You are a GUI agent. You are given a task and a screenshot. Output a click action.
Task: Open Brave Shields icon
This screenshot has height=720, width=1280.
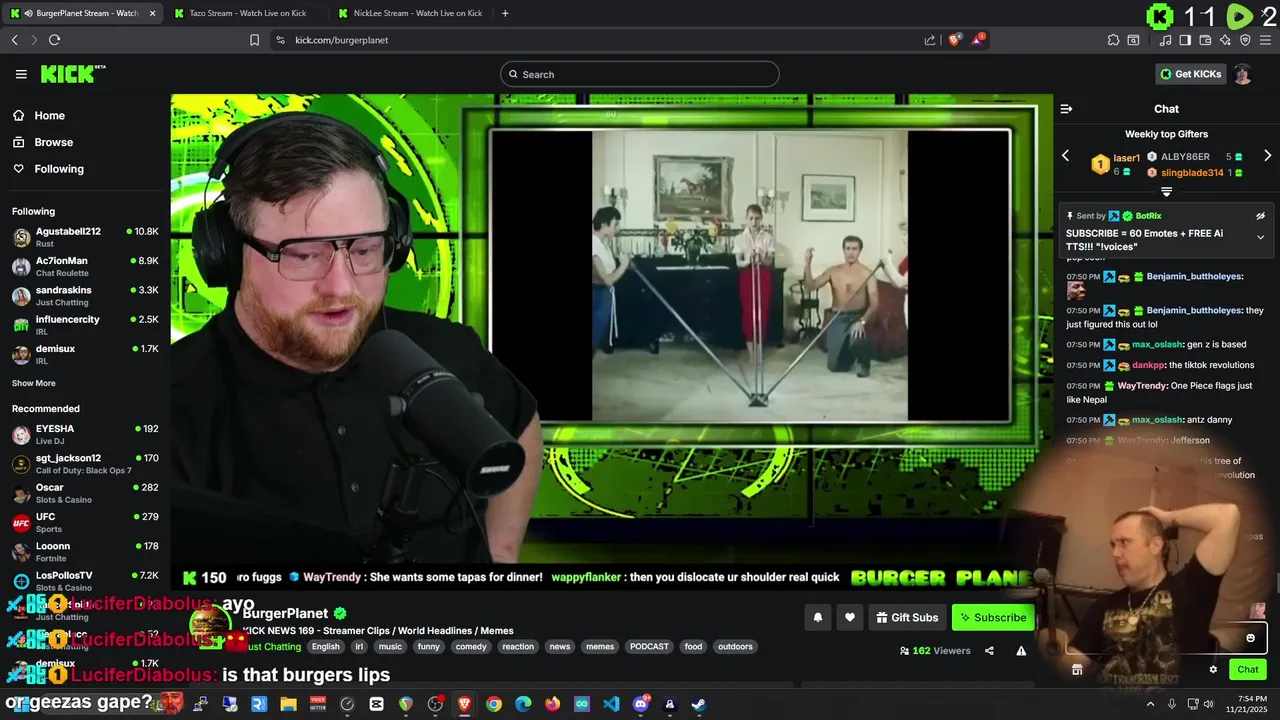click(955, 40)
